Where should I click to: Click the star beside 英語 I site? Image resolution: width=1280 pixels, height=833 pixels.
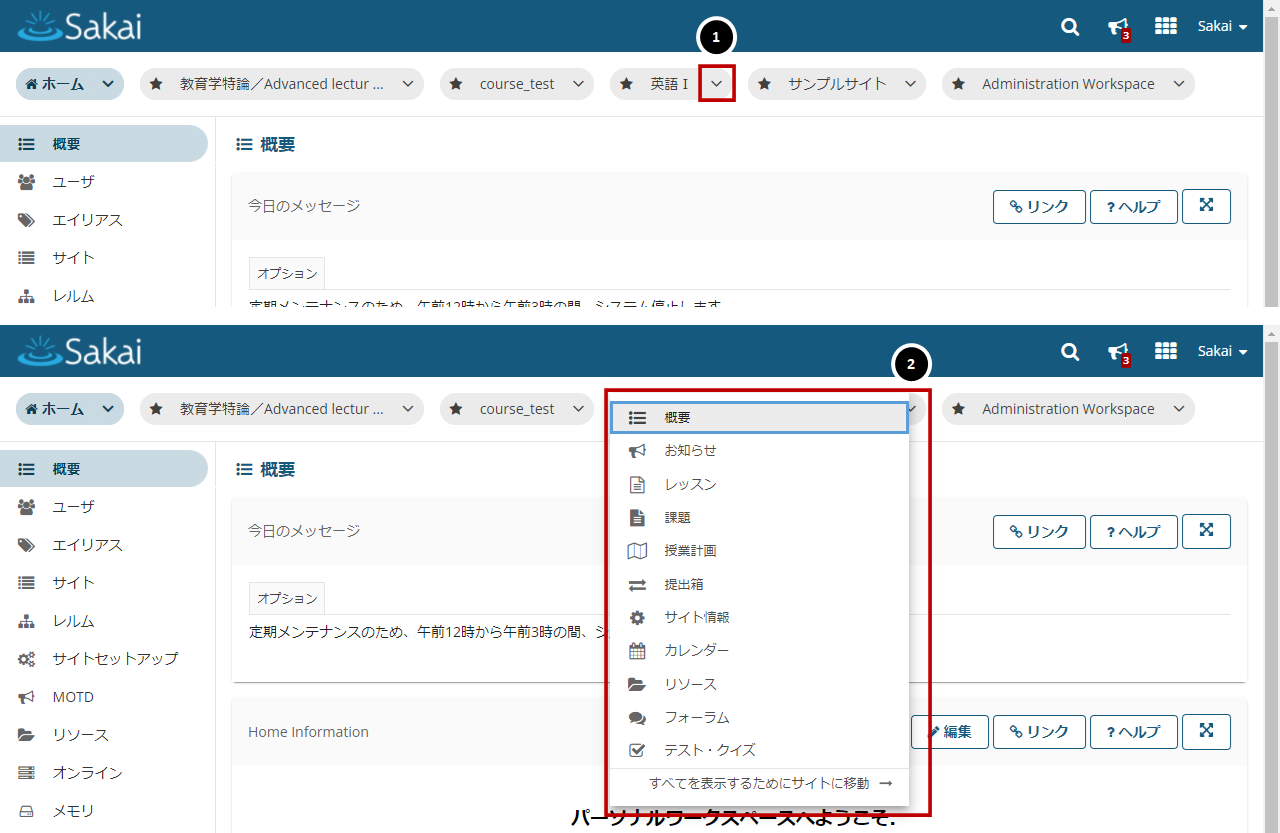(x=628, y=84)
